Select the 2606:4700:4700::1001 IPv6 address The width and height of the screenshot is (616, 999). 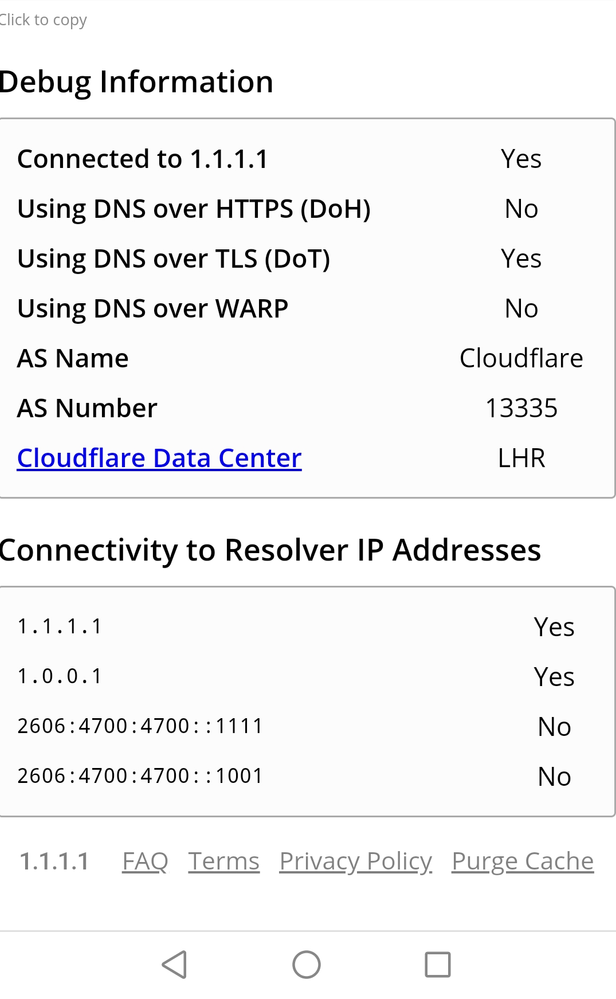pos(140,776)
